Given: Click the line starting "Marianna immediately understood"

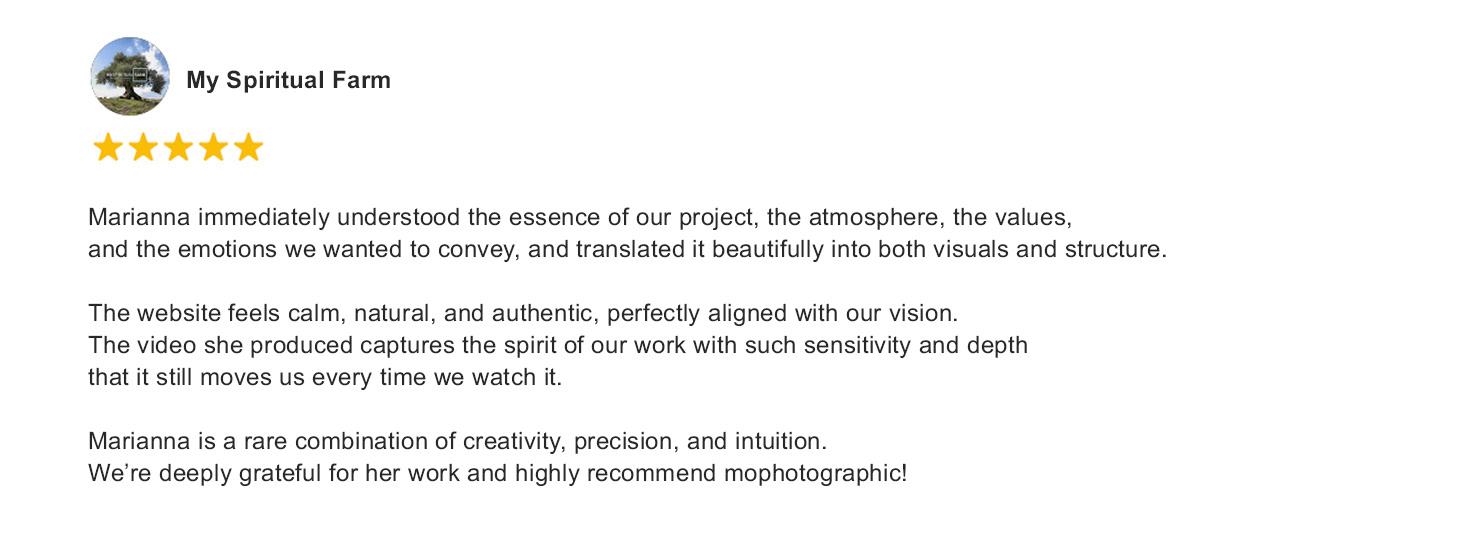Looking at the screenshot, I should [x=580, y=218].
